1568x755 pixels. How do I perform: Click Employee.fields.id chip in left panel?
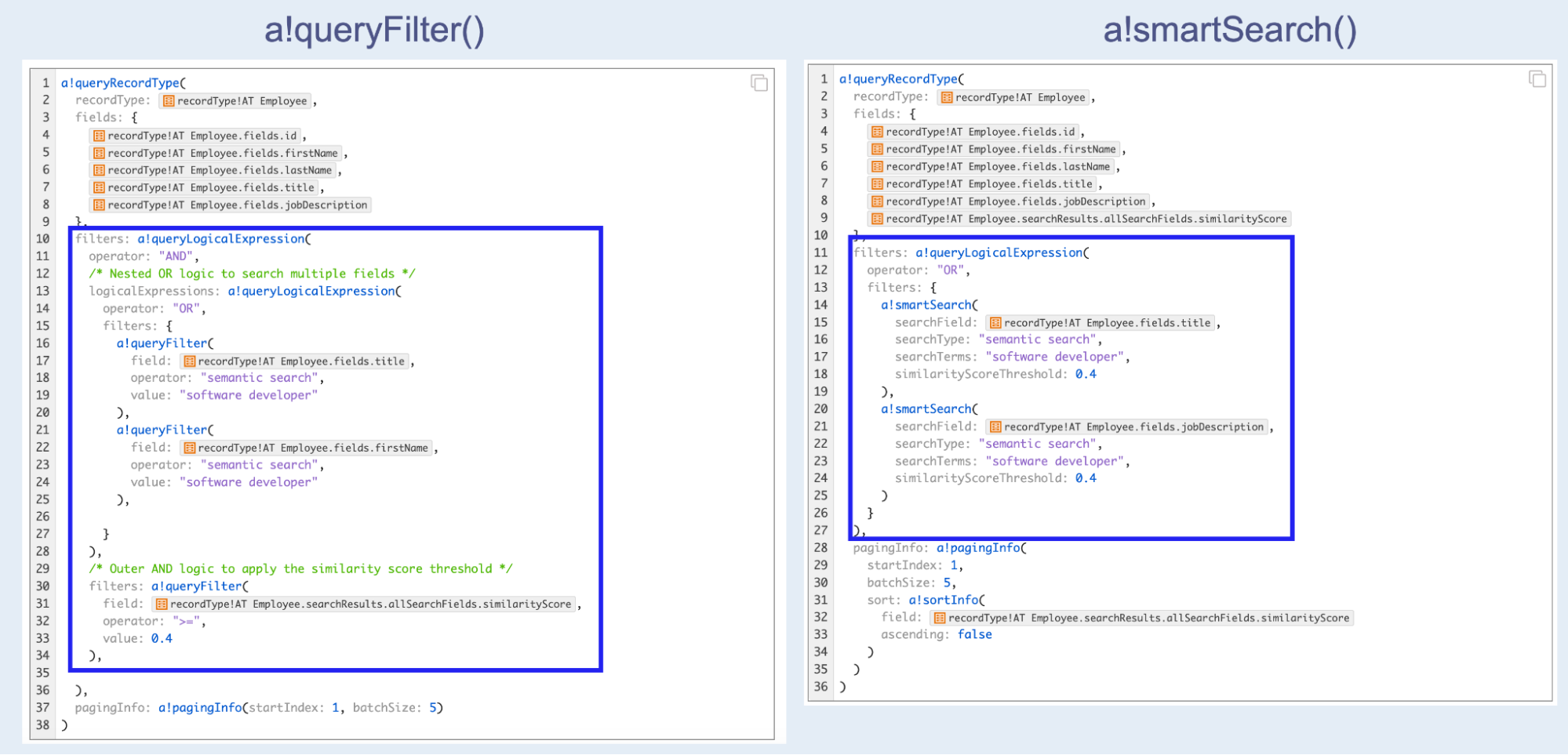(195, 136)
